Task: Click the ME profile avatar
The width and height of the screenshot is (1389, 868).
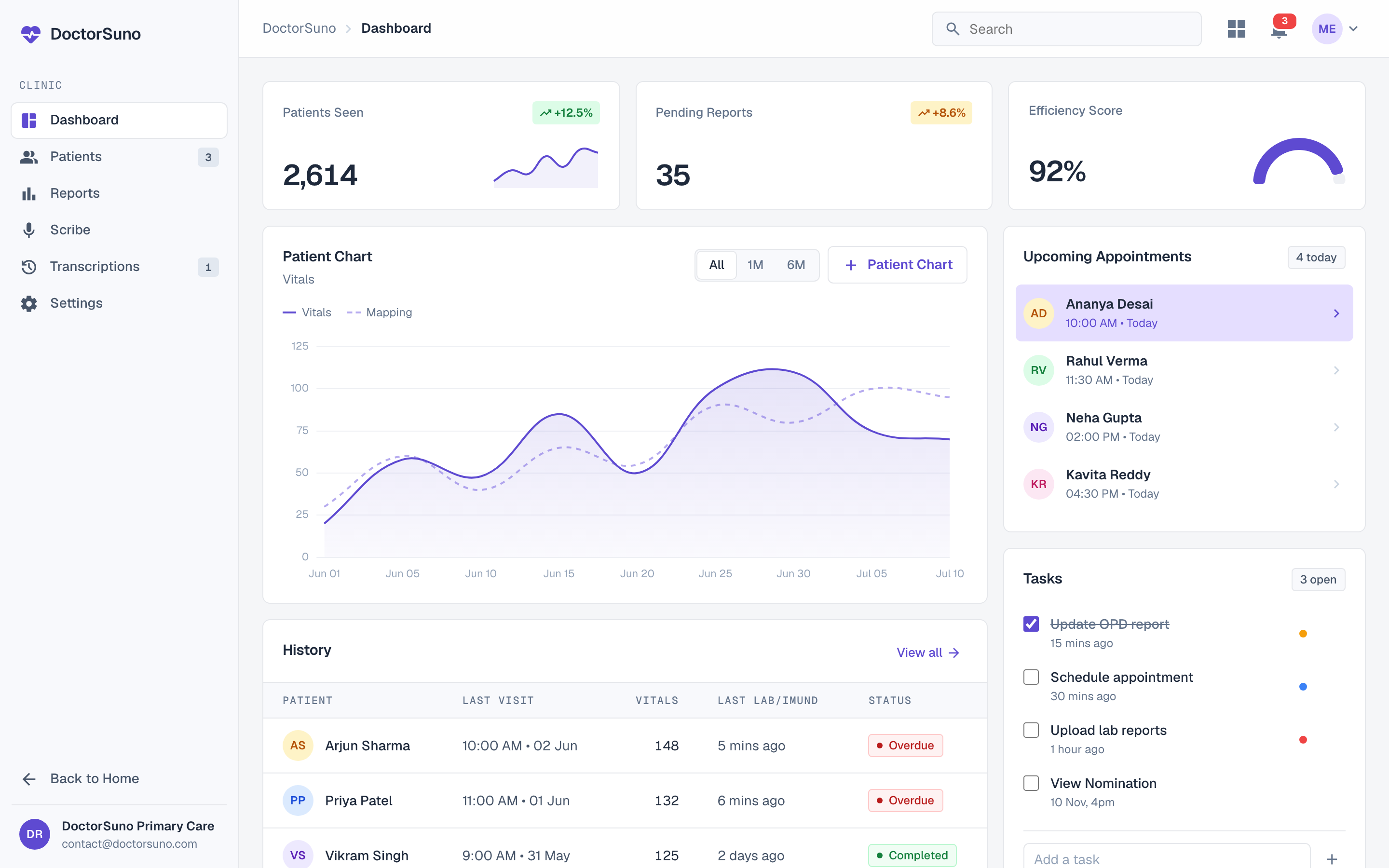Action: click(x=1326, y=29)
